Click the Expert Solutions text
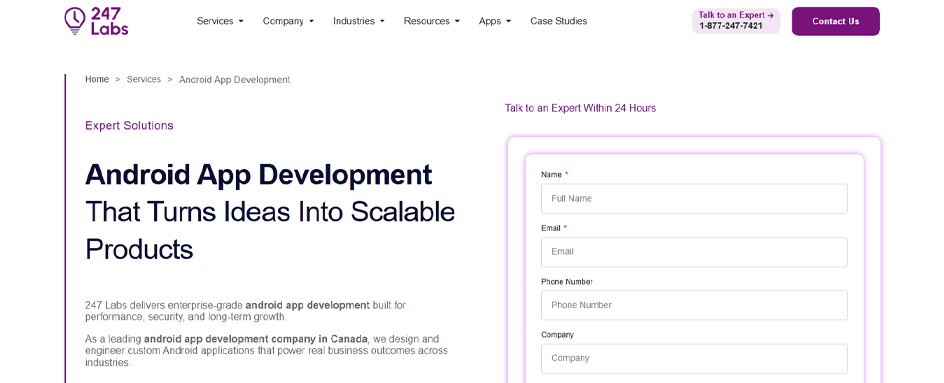 pos(129,125)
